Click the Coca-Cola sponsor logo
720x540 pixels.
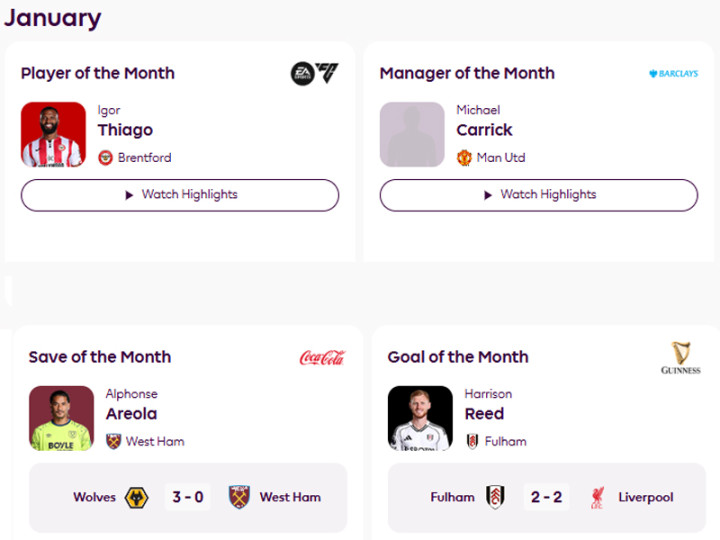322,357
